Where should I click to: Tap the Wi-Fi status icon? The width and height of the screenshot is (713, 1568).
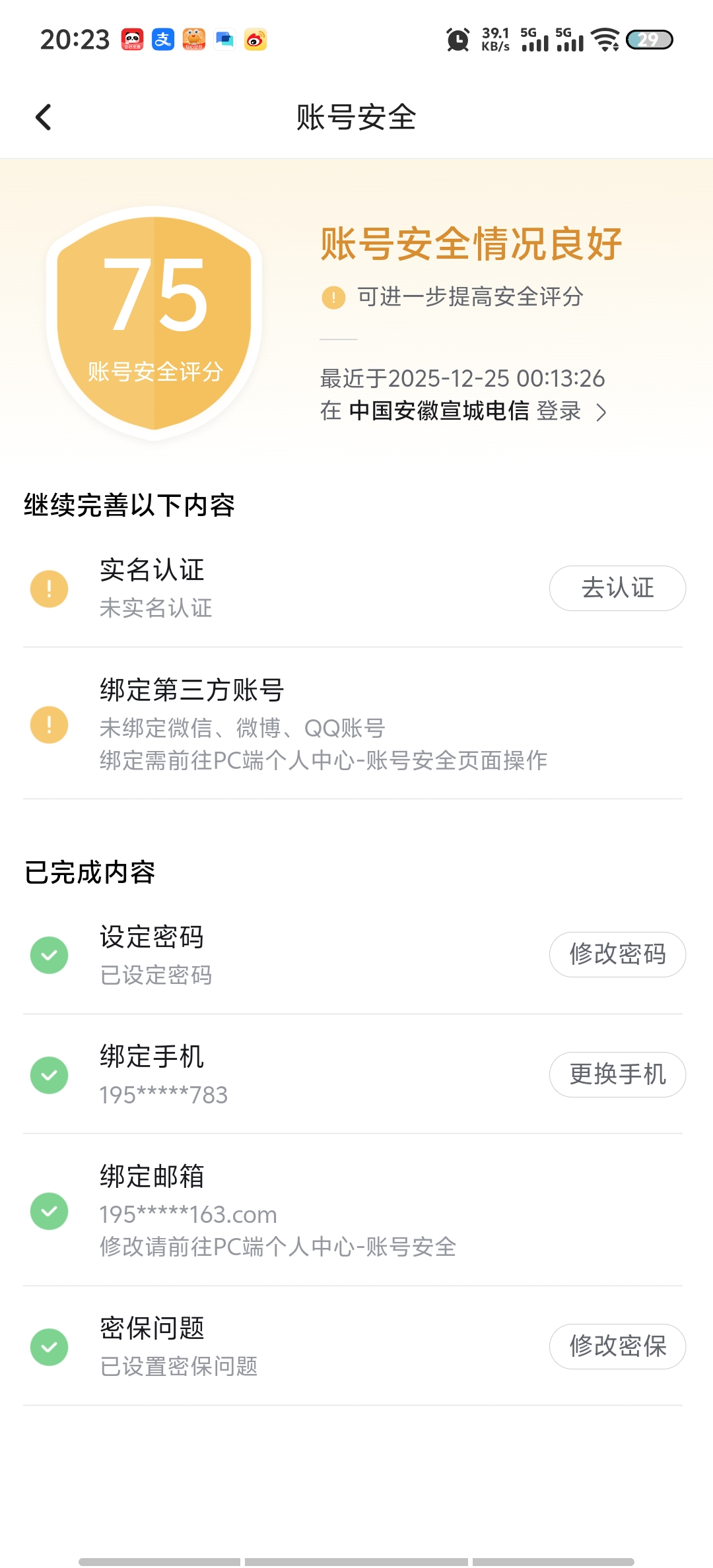tap(605, 40)
